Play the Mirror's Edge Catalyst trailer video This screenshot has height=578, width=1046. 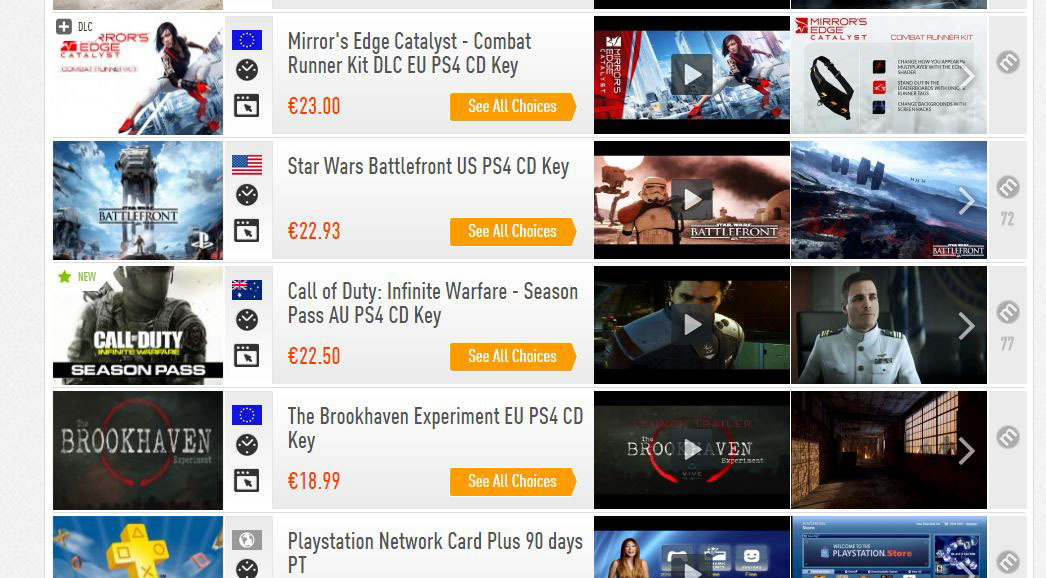click(692, 75)
